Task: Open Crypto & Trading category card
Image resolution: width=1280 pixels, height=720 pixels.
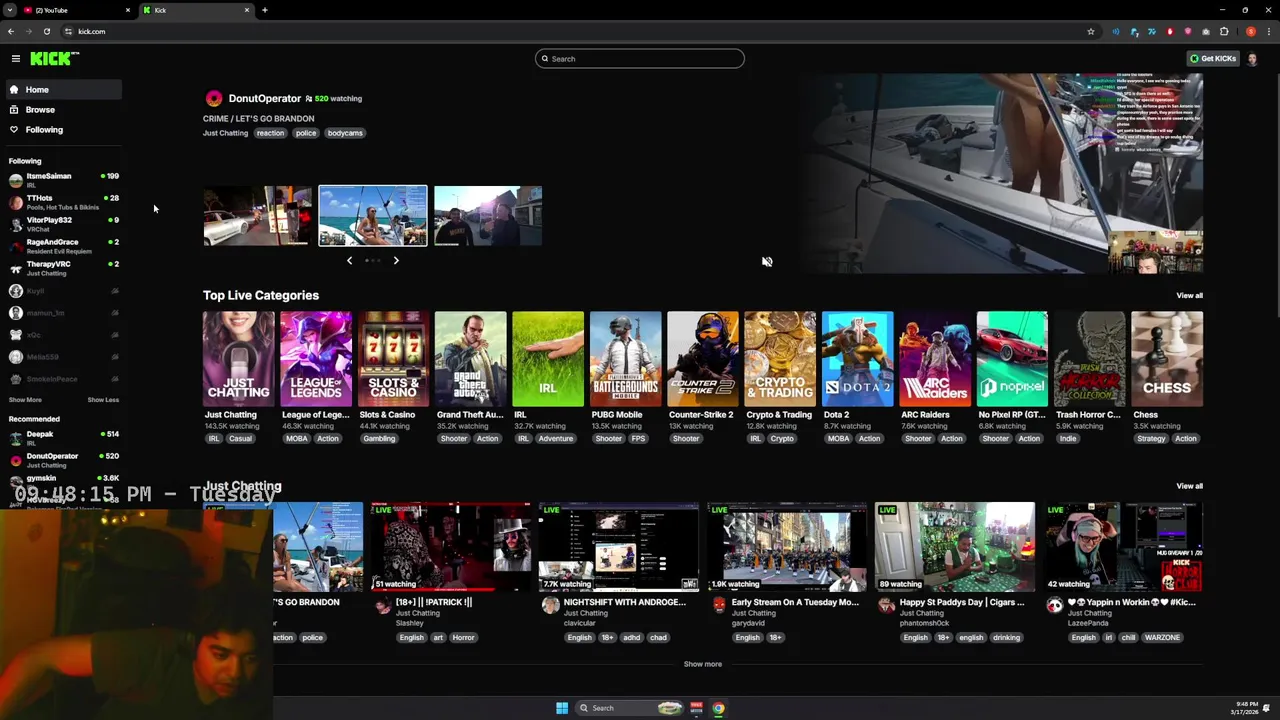Action: click(x=780, y=359)
